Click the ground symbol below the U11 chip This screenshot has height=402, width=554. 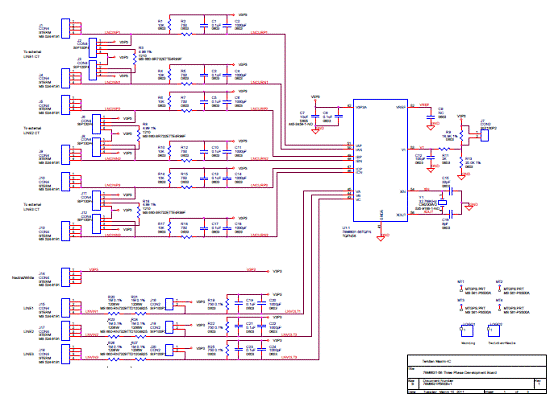[x=381, y=238]
